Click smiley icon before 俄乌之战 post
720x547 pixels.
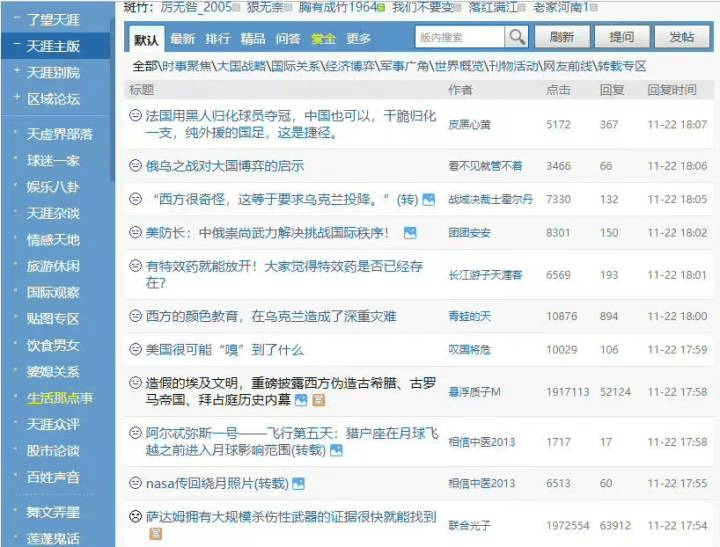(x=135, y=166)
